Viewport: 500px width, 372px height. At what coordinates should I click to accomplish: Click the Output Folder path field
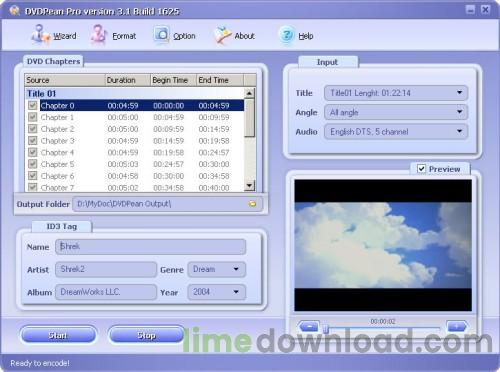[167, 204]
